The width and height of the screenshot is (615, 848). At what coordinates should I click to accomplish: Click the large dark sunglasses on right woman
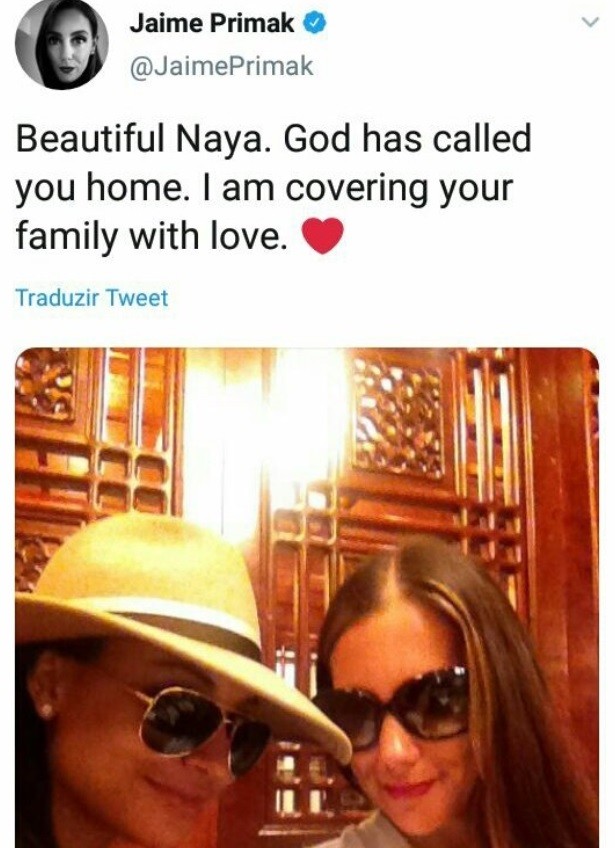tap(393, 704)
